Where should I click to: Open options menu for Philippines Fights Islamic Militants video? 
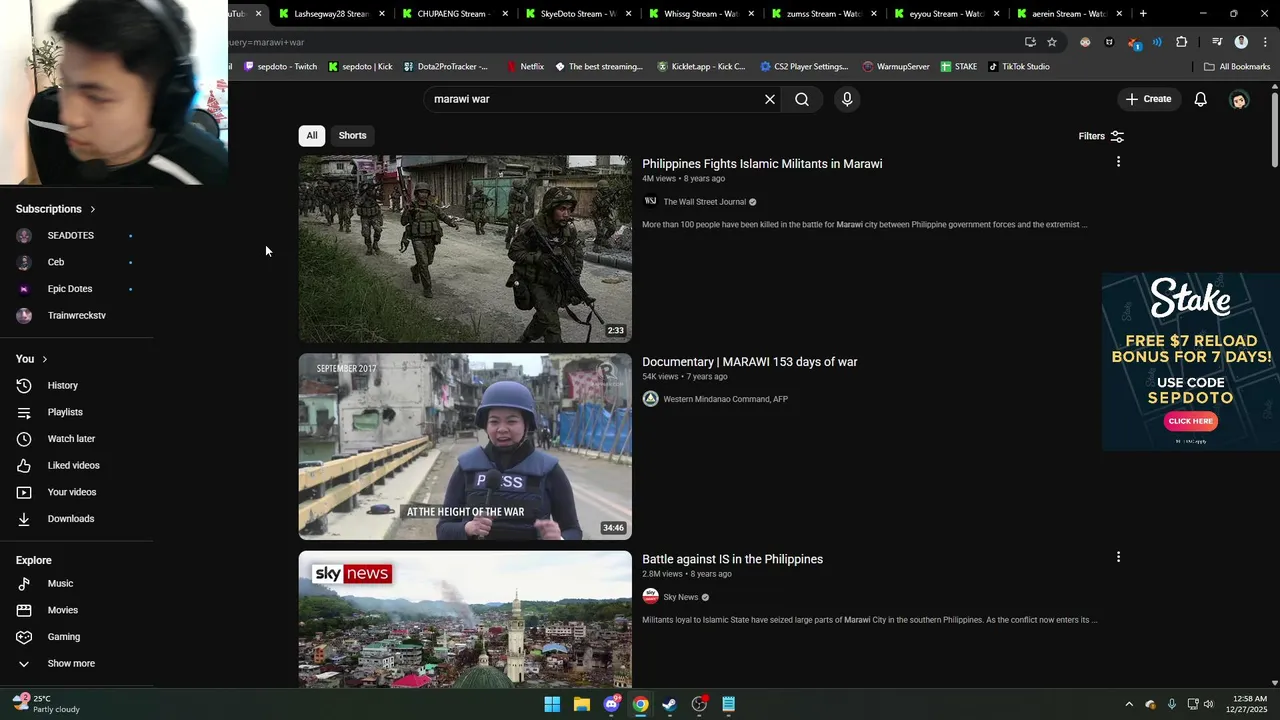point(1118,162)
